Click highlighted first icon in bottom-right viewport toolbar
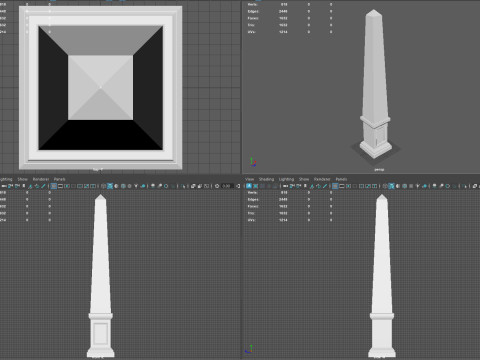 pos(249,186)
